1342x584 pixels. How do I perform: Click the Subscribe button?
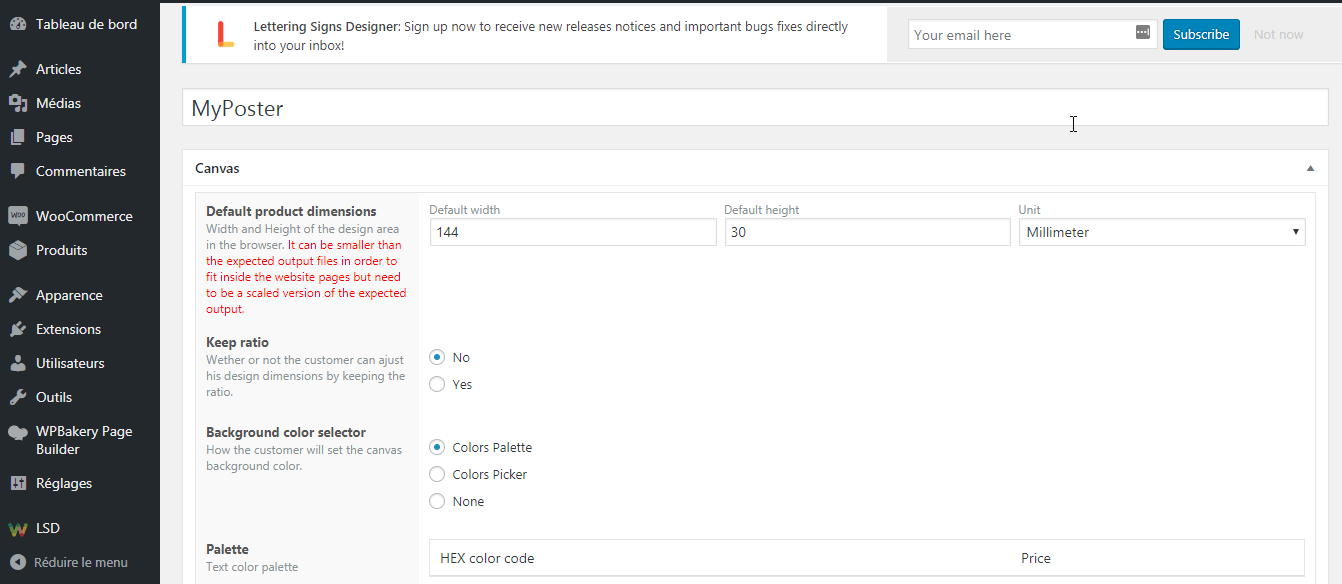click(1201, 34)
